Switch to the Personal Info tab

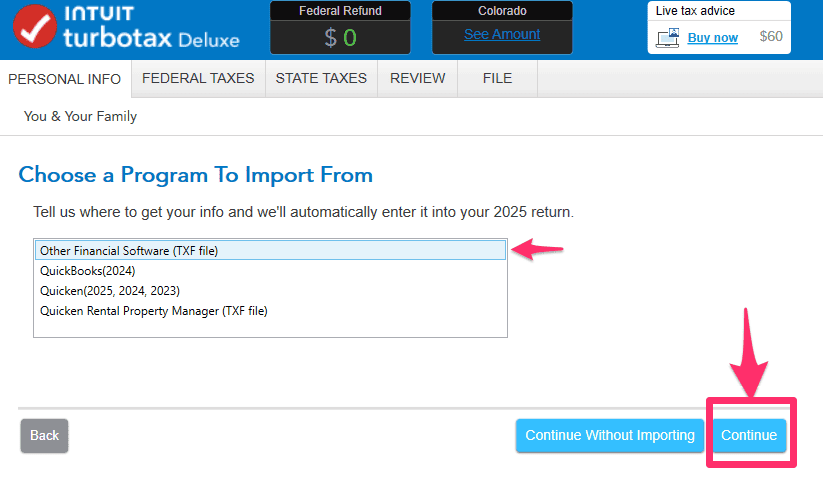click(x=64, y=79)
